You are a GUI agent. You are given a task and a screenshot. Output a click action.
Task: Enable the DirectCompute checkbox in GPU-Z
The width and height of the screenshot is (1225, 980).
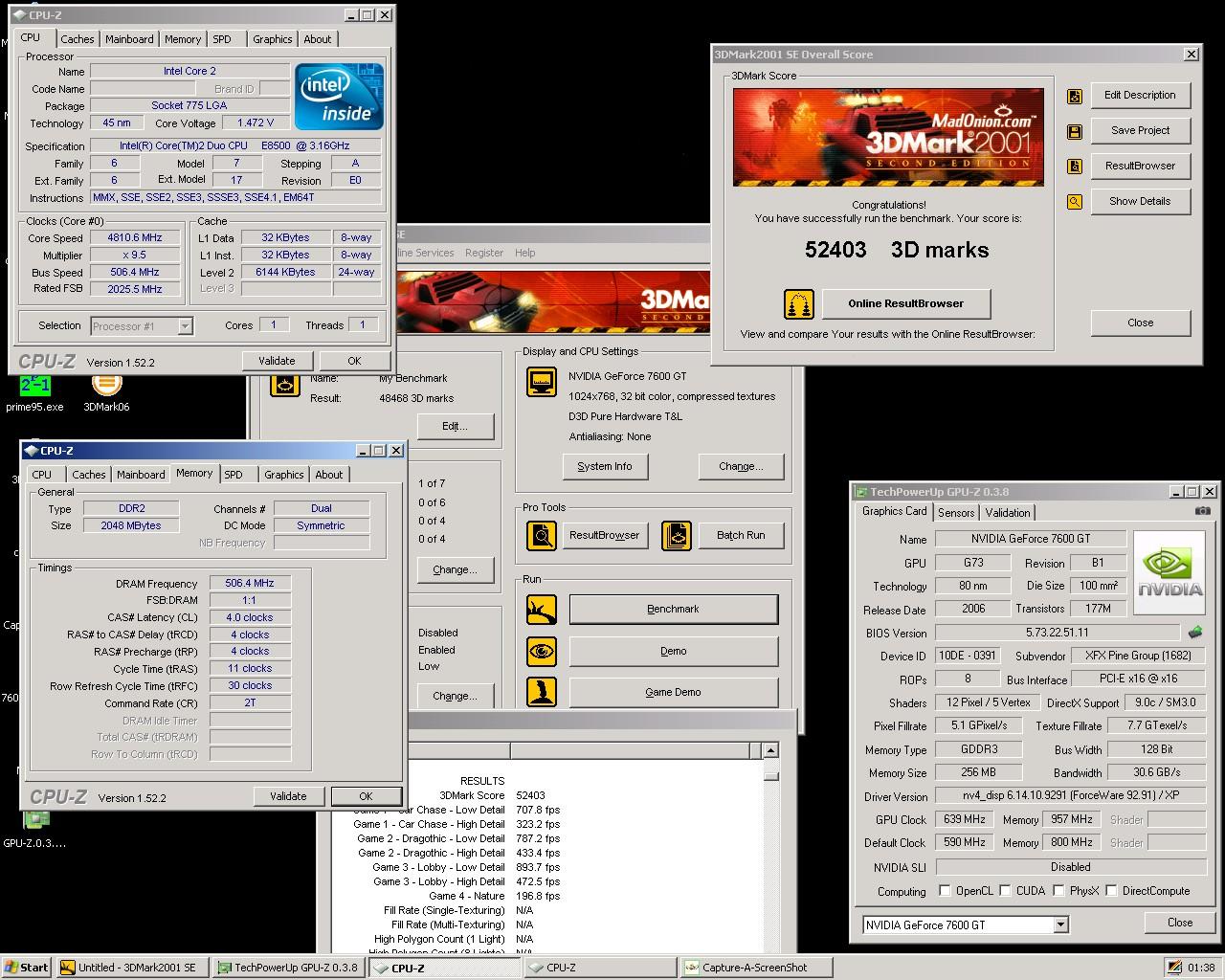(1111, 891)
